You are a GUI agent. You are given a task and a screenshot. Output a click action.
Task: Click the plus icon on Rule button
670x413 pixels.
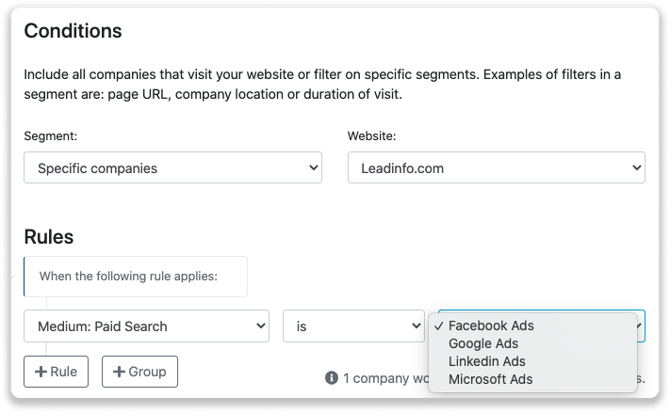[41, 371]
